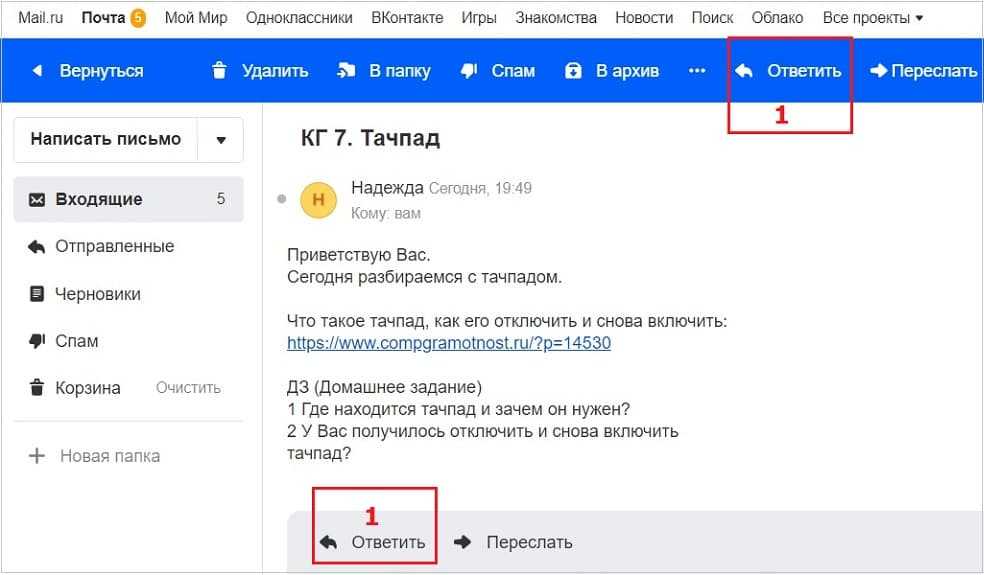Screen dimensions: 984x575
Task: Click Ответить reply in top toolbar
Action: coord(790,71)
